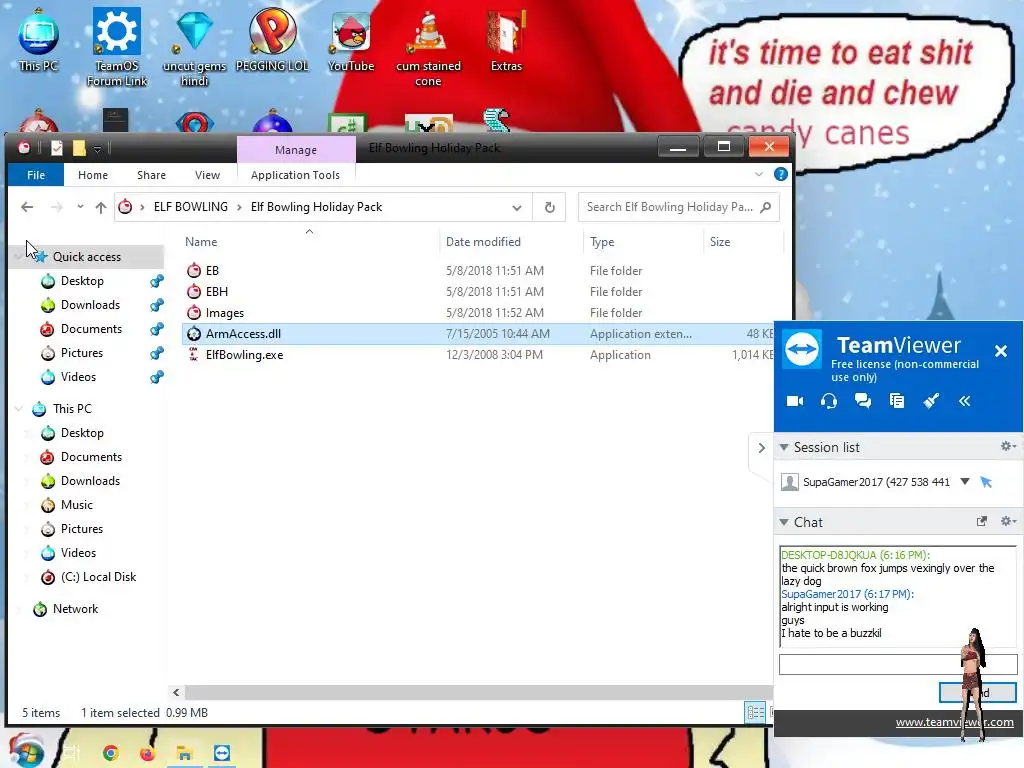Screen dimensions: 1024x768
Task: Open Firefox from the taskbar
Action: point(148,753)
